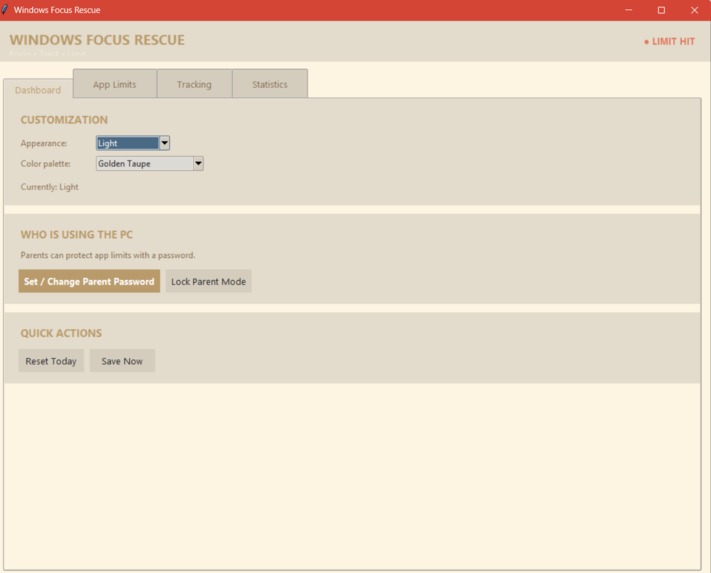Click the parents password description text
Viewport: 711px width, 573px height.
point(108,255)
